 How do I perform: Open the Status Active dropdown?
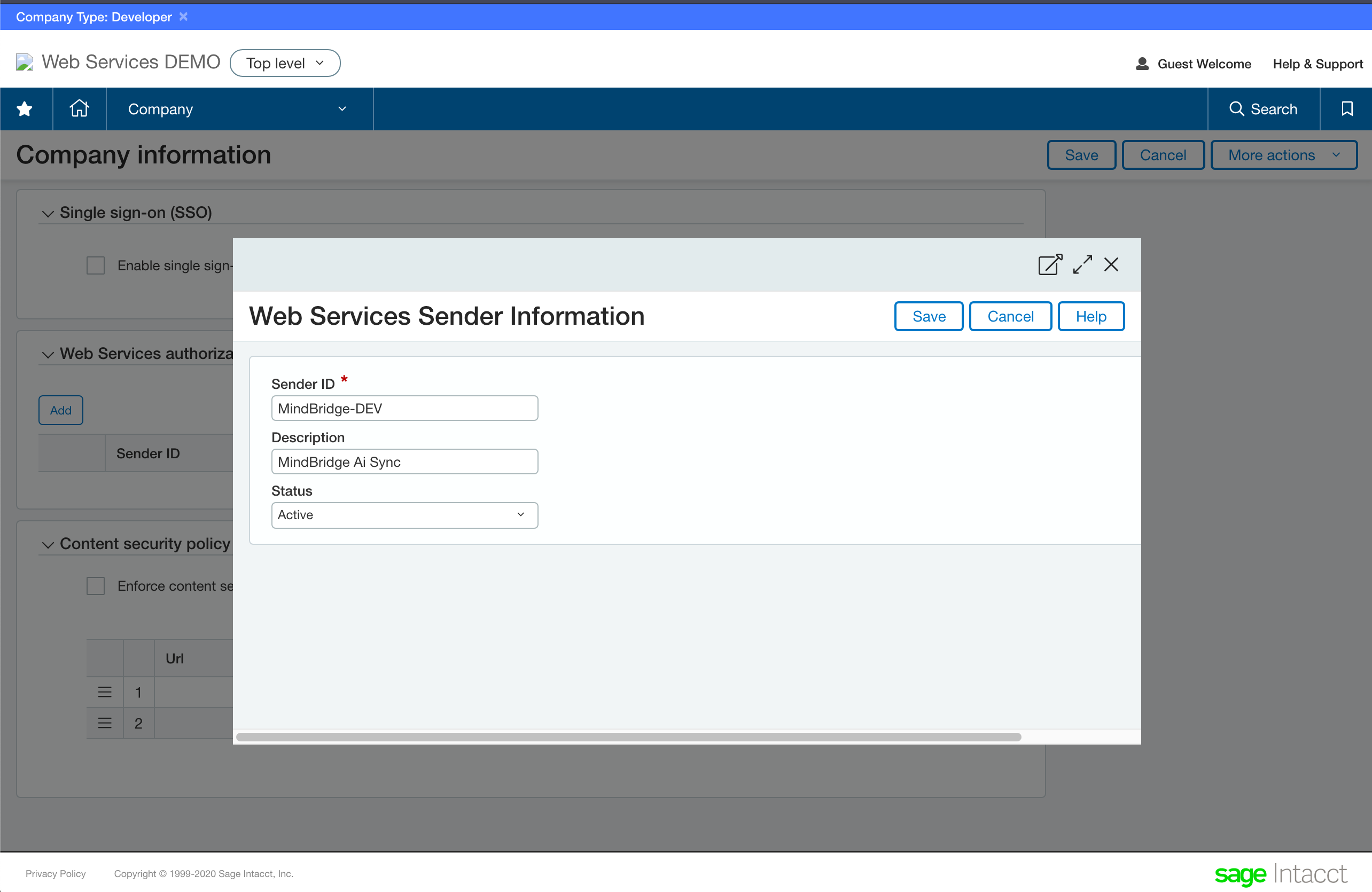click(404, 515)
